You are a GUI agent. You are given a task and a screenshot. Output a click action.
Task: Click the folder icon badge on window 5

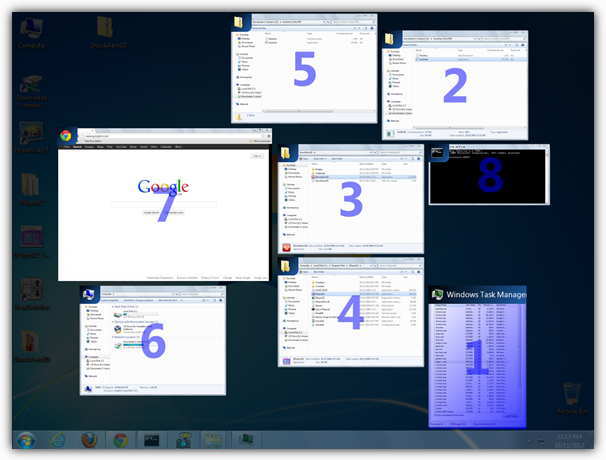(x=238, y=22)
